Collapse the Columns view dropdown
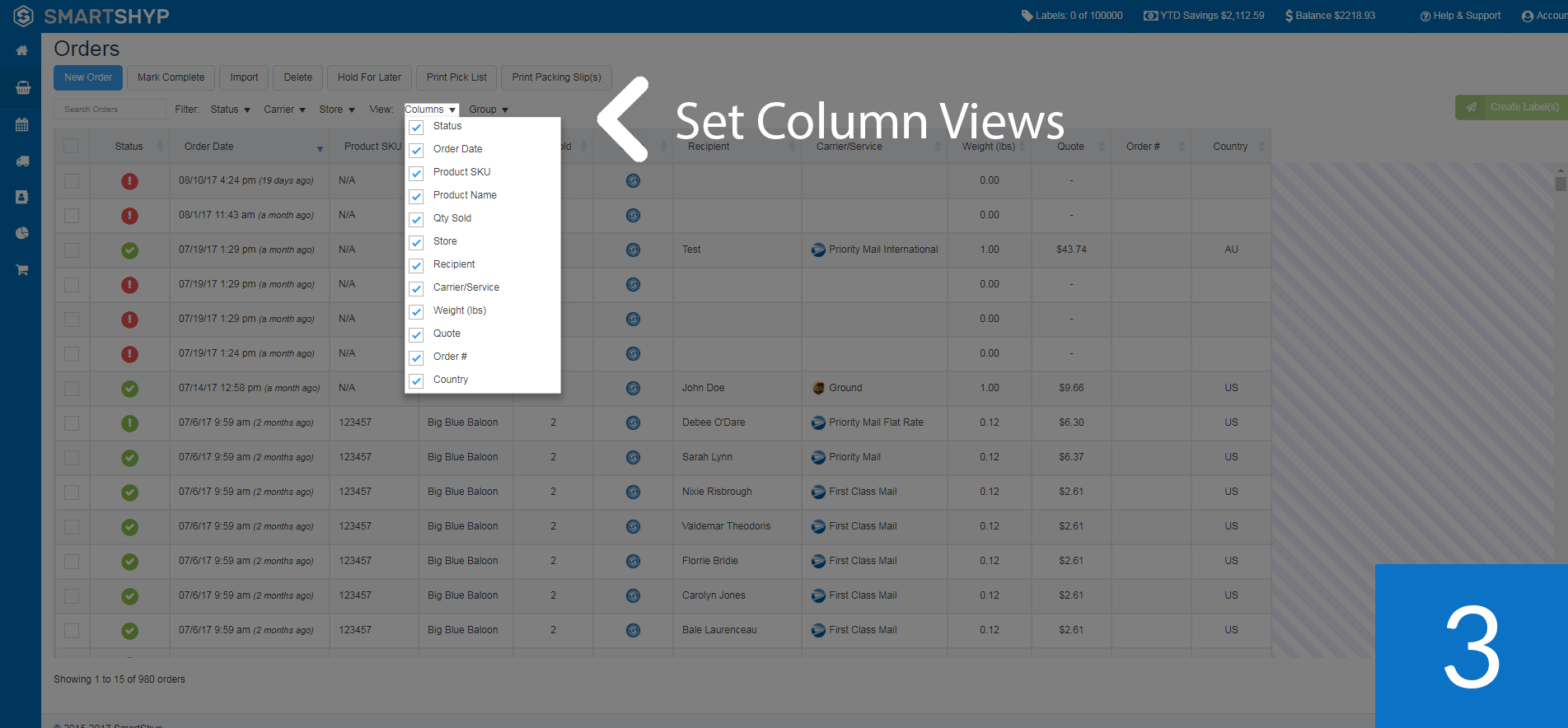This screenshot has height=728, width=1568. [x=431, y=110]
